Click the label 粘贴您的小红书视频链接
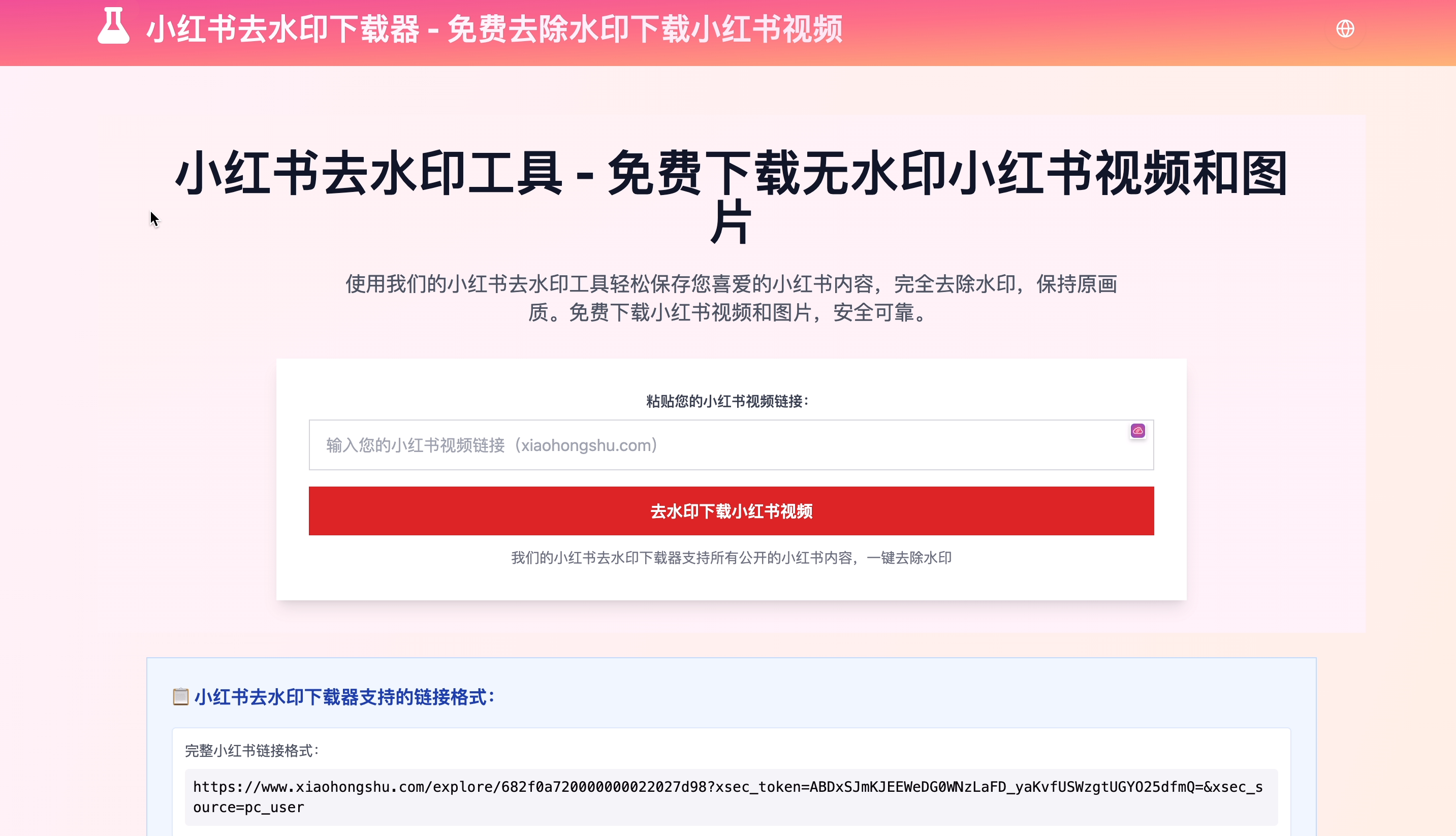This screenshot has height=836, width=1456. coord(727,401)
